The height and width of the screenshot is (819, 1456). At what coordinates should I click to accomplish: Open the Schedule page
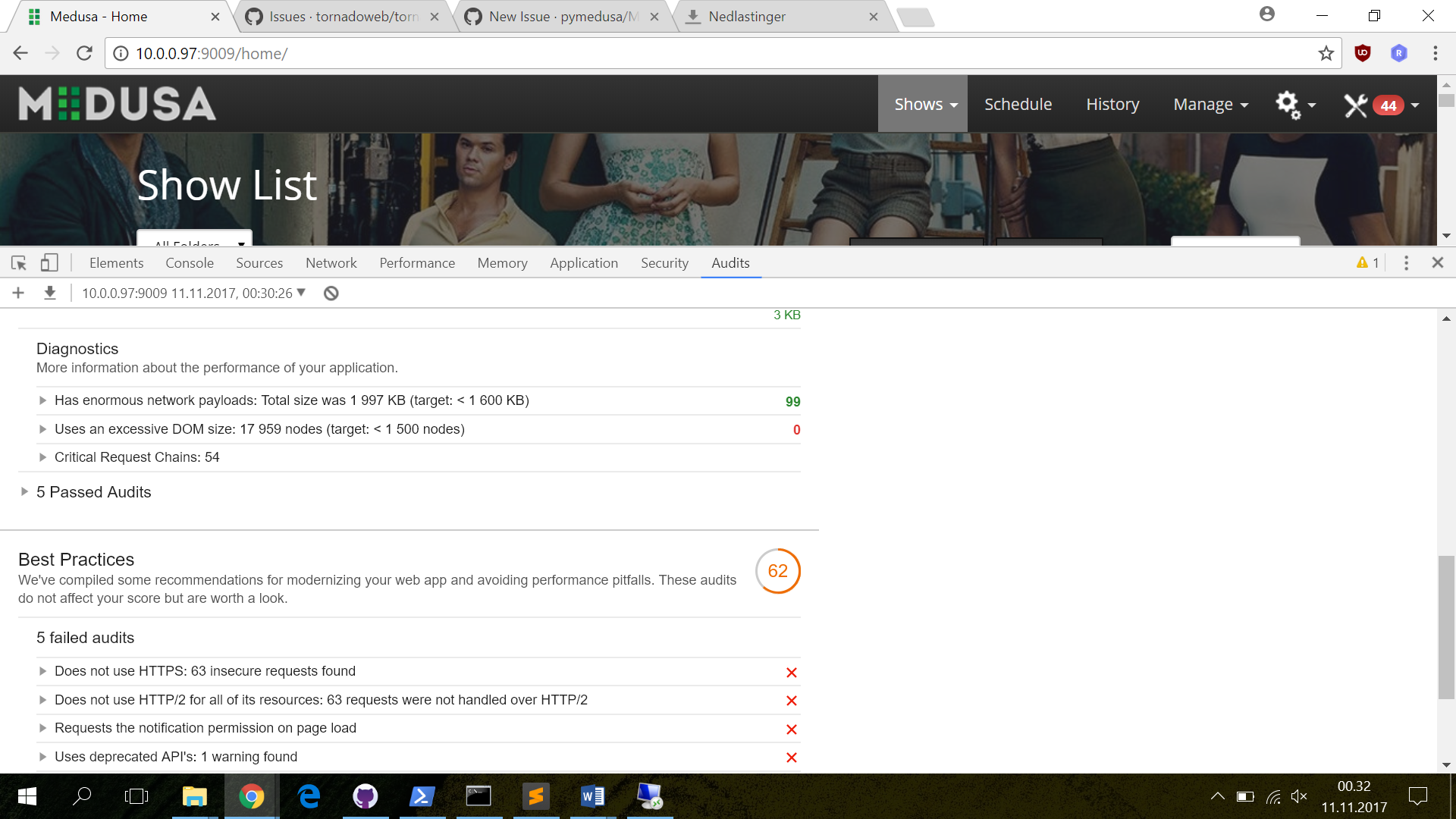click(x=1018, y=104)
